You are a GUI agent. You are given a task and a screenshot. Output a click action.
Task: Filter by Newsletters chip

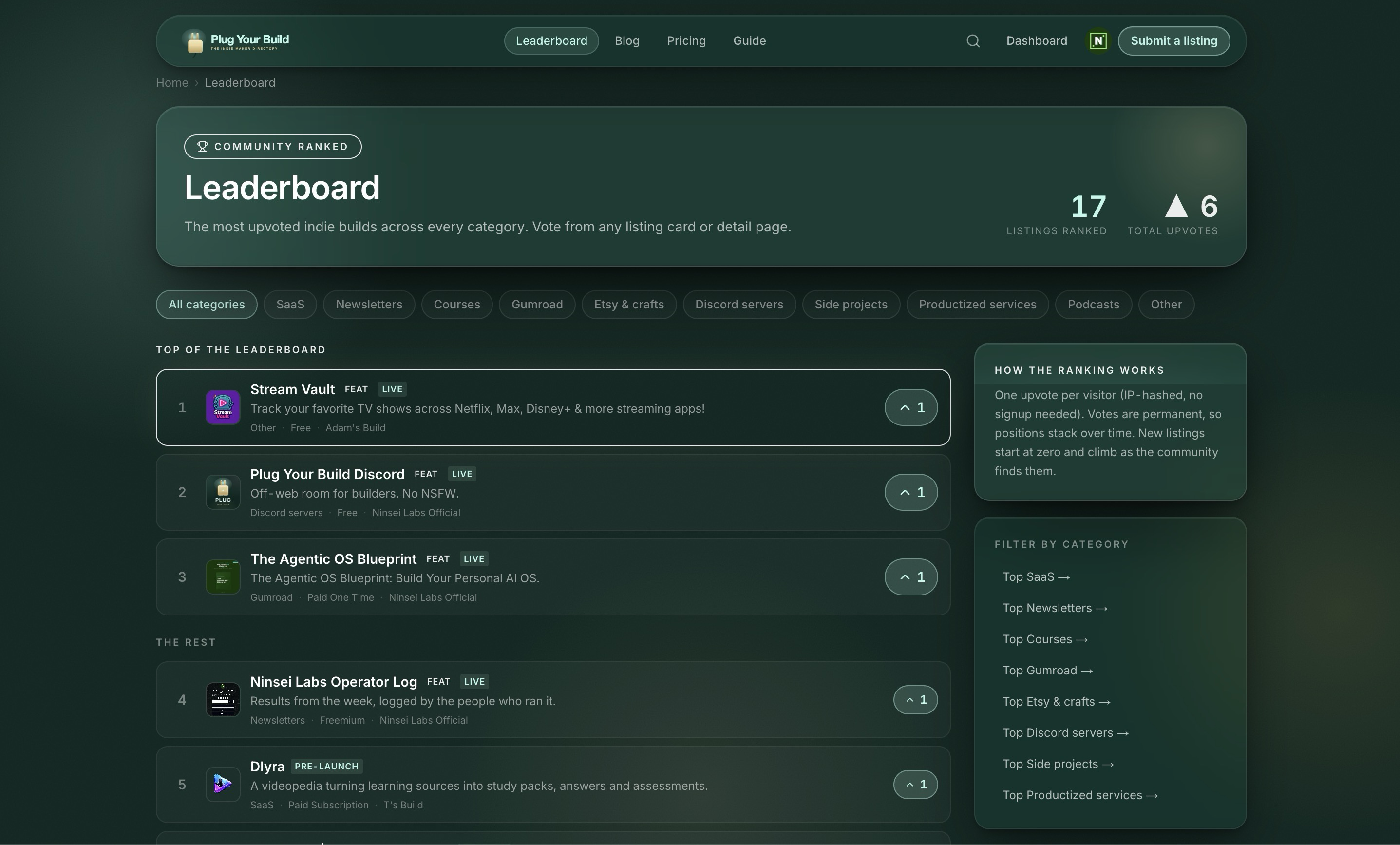tap(369, 305)
